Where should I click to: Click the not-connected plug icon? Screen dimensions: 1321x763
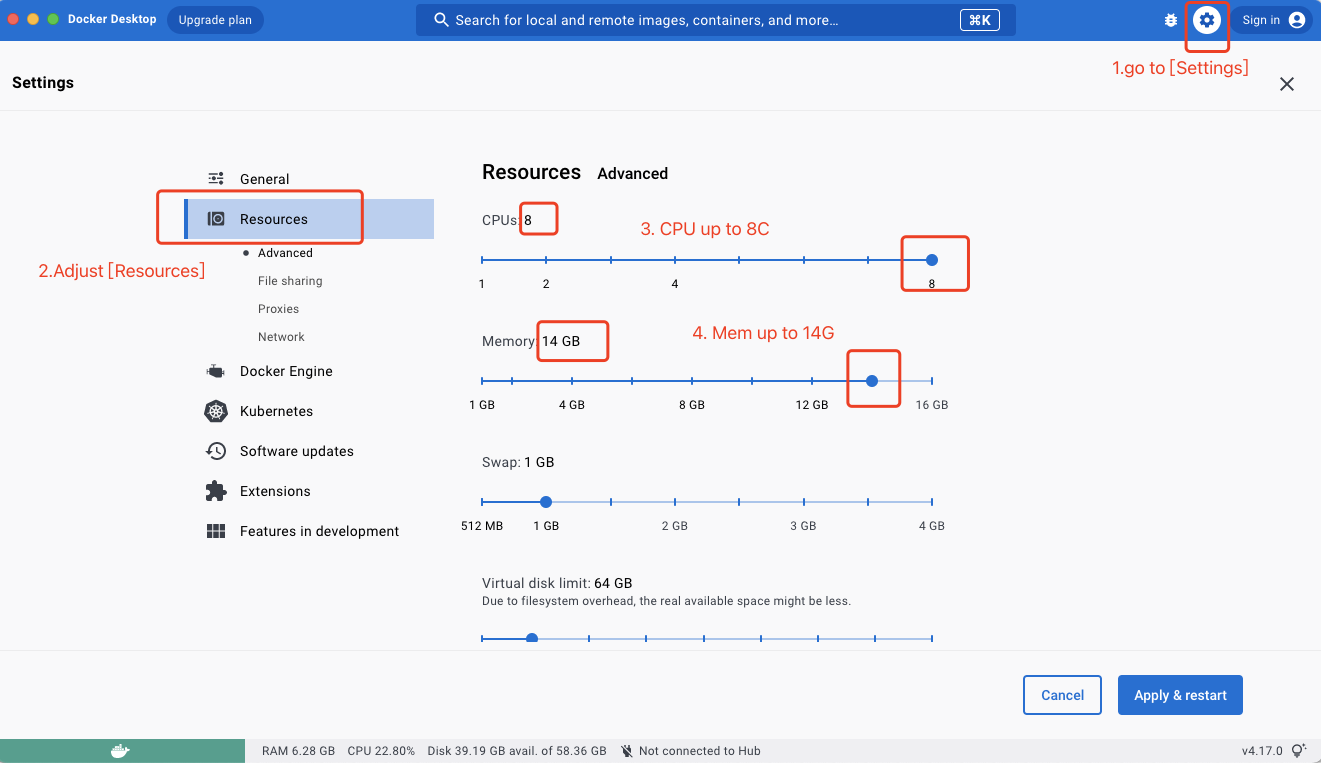(x=627, y=751)
